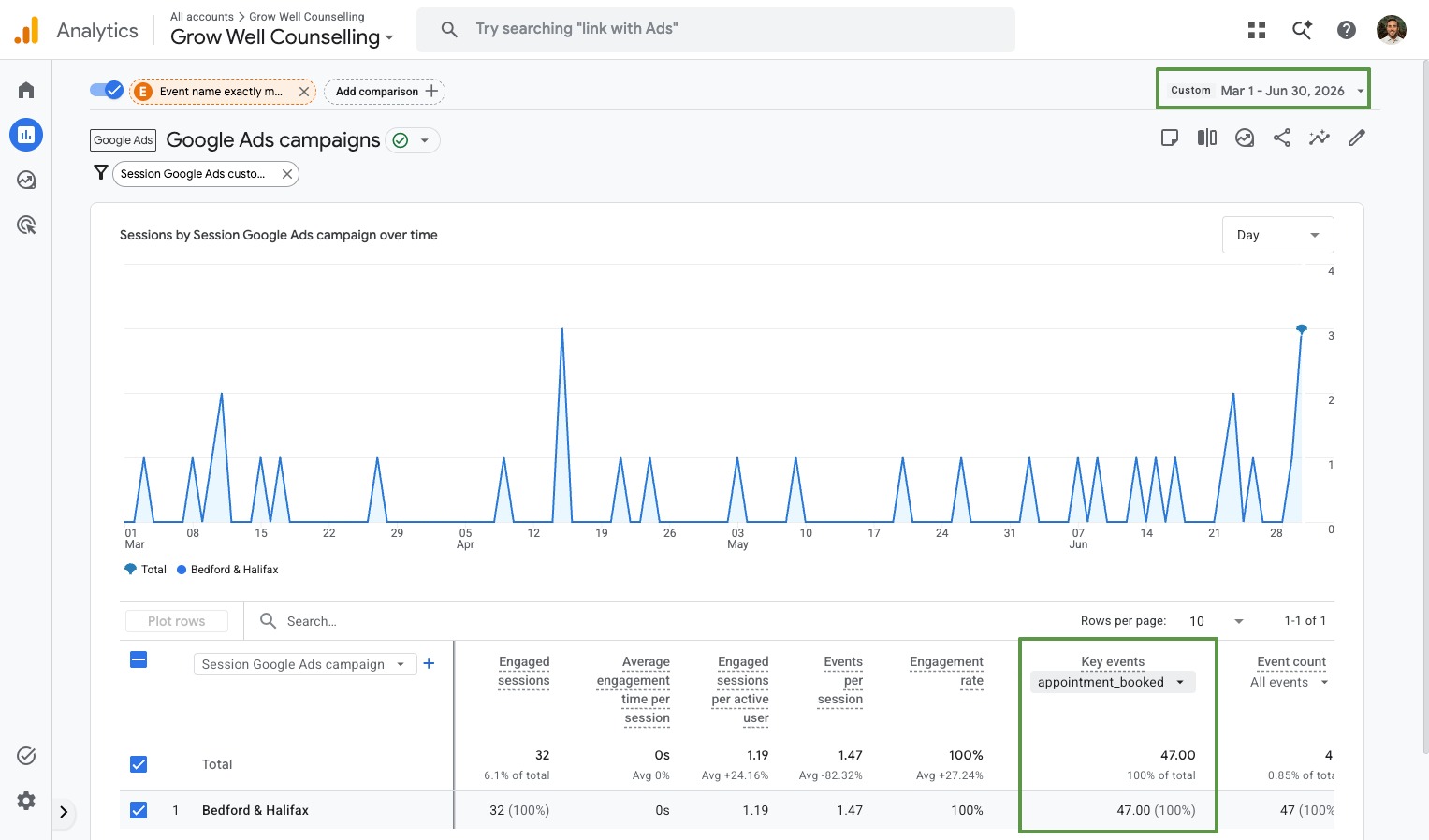Sort by Events per session column
The image size is (1429, 840).
coord(840,680)
